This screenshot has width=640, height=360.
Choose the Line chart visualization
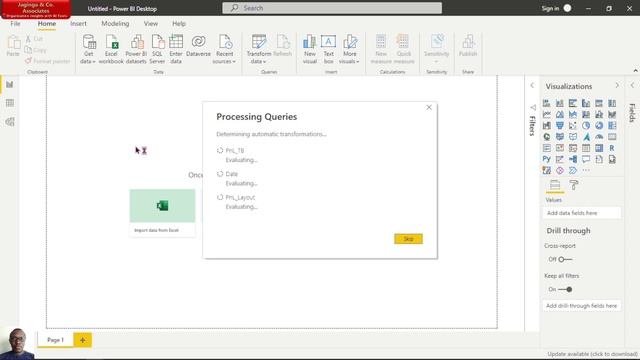point(547,115)
